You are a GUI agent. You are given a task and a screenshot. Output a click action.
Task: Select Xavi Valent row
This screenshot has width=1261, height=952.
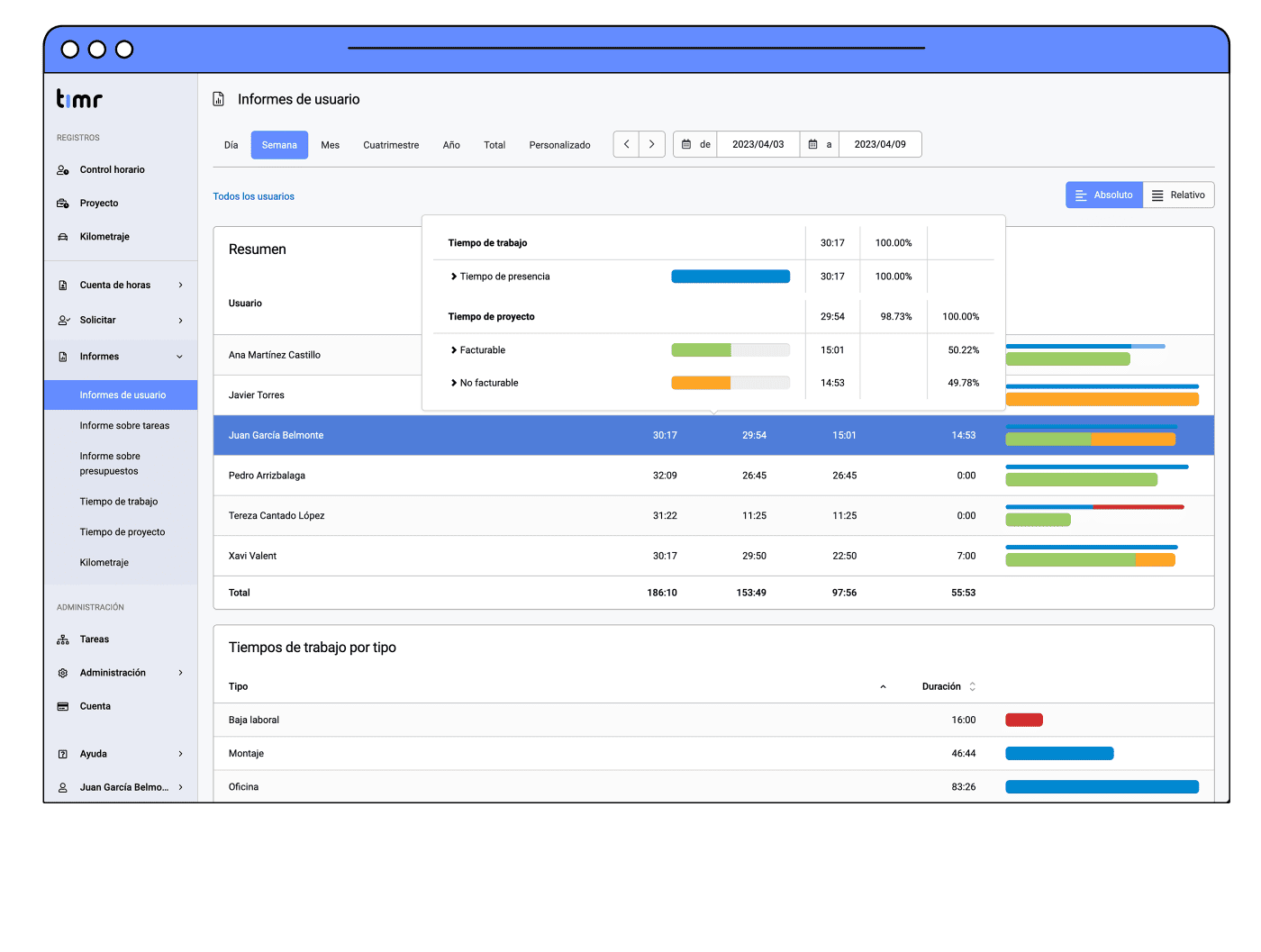(713, 556)
